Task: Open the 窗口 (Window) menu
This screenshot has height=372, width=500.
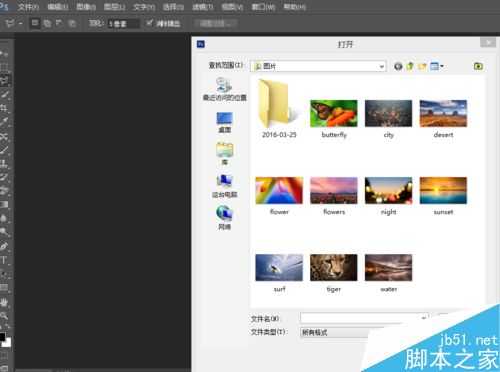Action: point(263,7)
